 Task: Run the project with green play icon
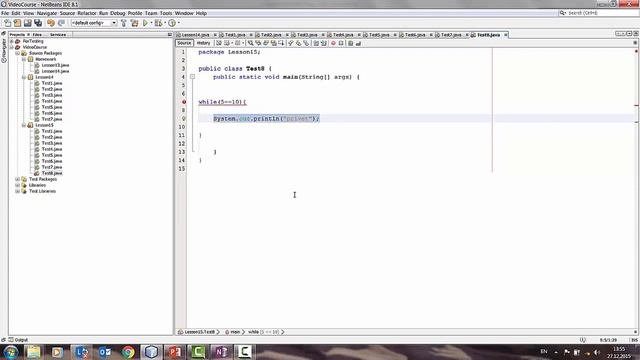tap(145, 23)
